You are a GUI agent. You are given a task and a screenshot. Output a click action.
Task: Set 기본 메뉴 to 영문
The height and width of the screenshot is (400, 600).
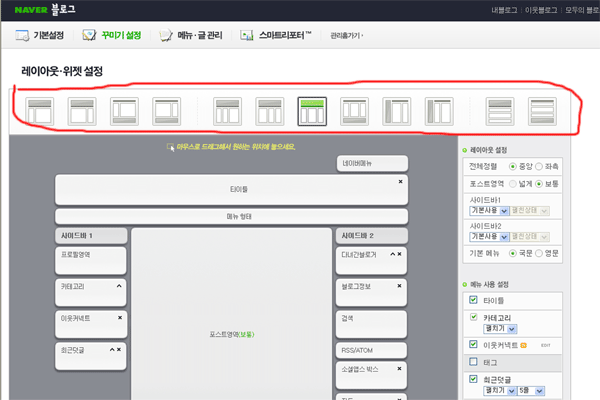539,253
